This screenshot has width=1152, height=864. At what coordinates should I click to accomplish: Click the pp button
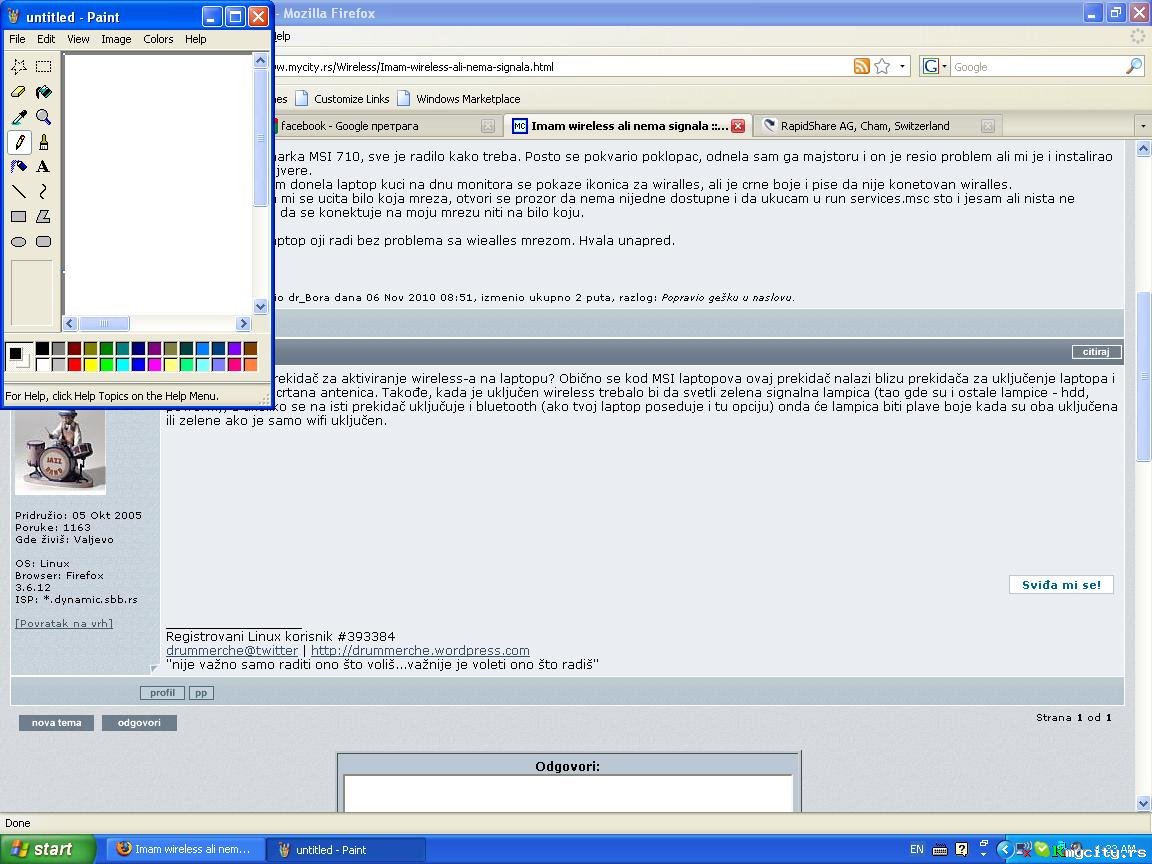pyautogui.click(x=201, y=693)
